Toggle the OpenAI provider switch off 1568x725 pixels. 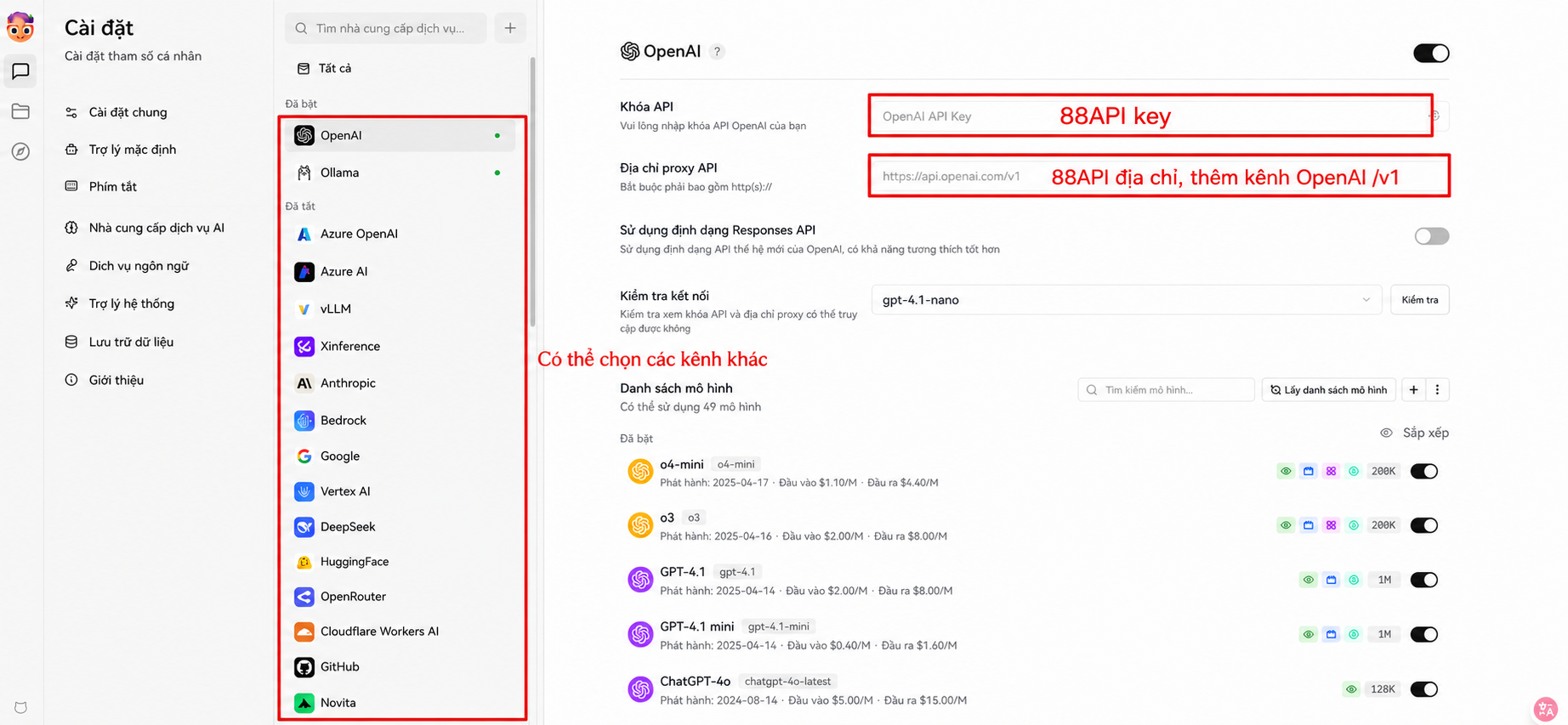point(1431,53)
